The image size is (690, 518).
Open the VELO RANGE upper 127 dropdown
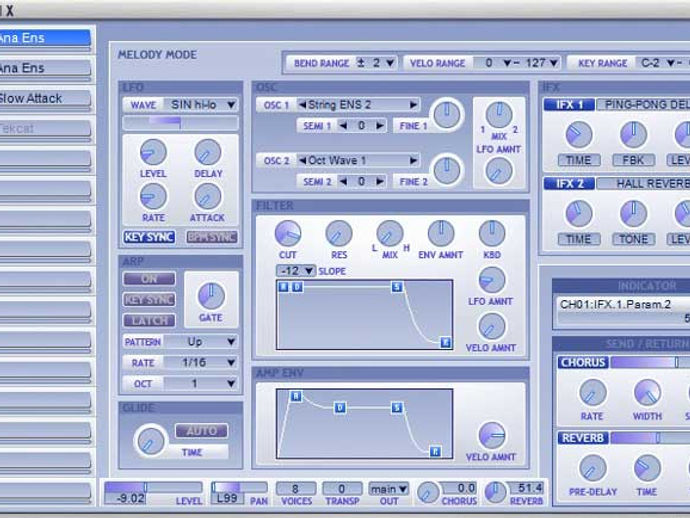pyautogui.click(x=542, y=63)
